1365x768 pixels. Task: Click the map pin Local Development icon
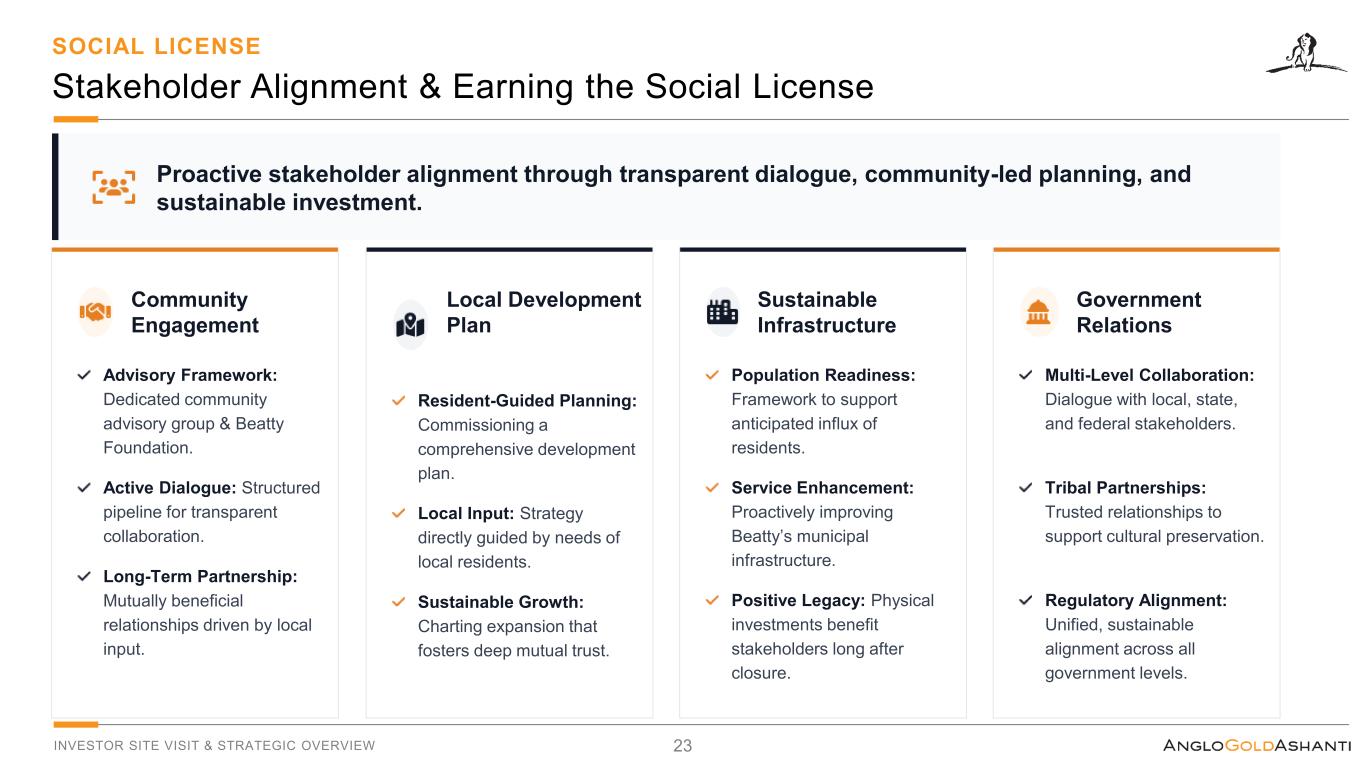(410, 324)
